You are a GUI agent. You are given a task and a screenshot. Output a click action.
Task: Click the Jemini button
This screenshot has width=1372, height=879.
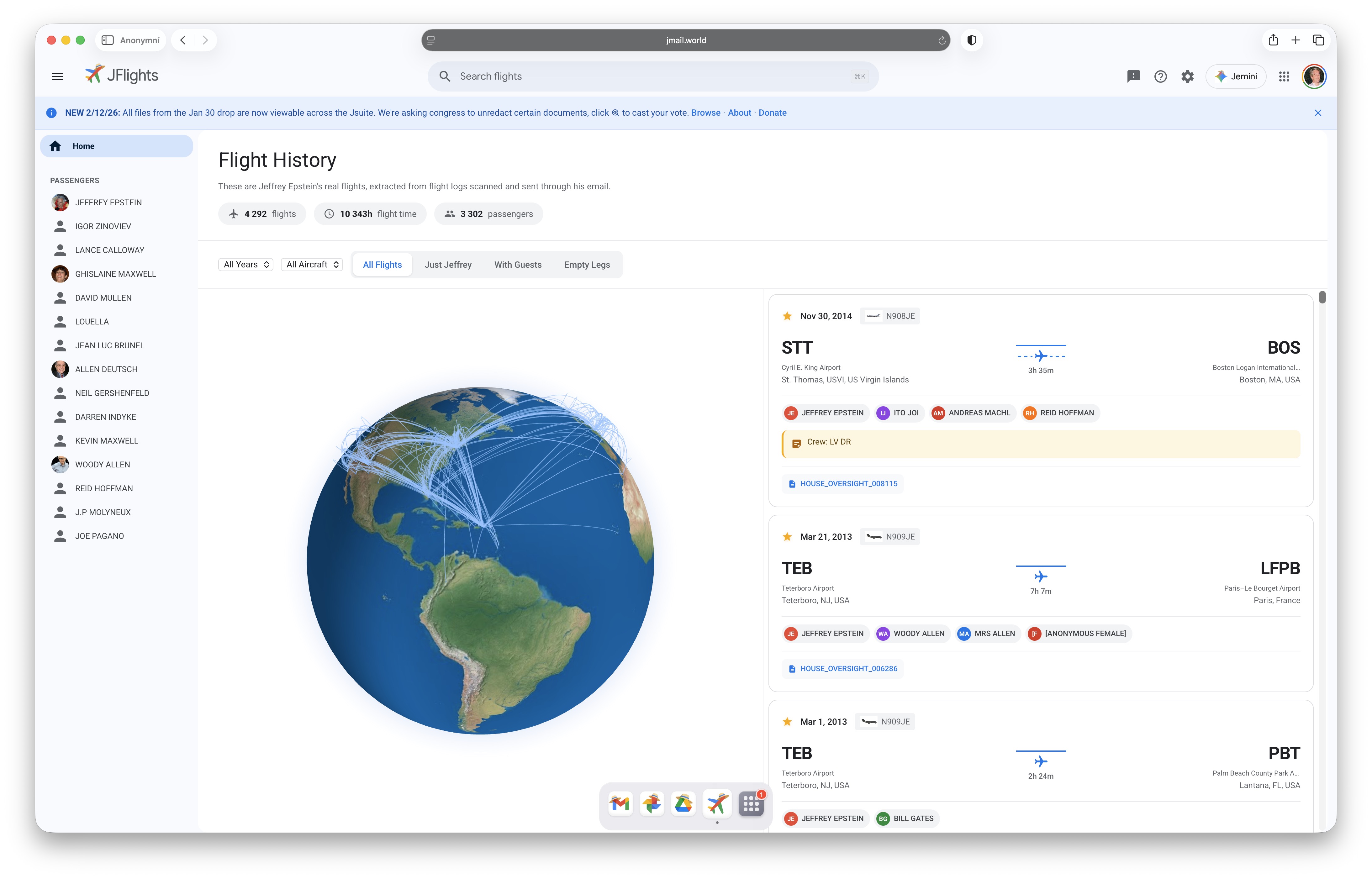1236,76
